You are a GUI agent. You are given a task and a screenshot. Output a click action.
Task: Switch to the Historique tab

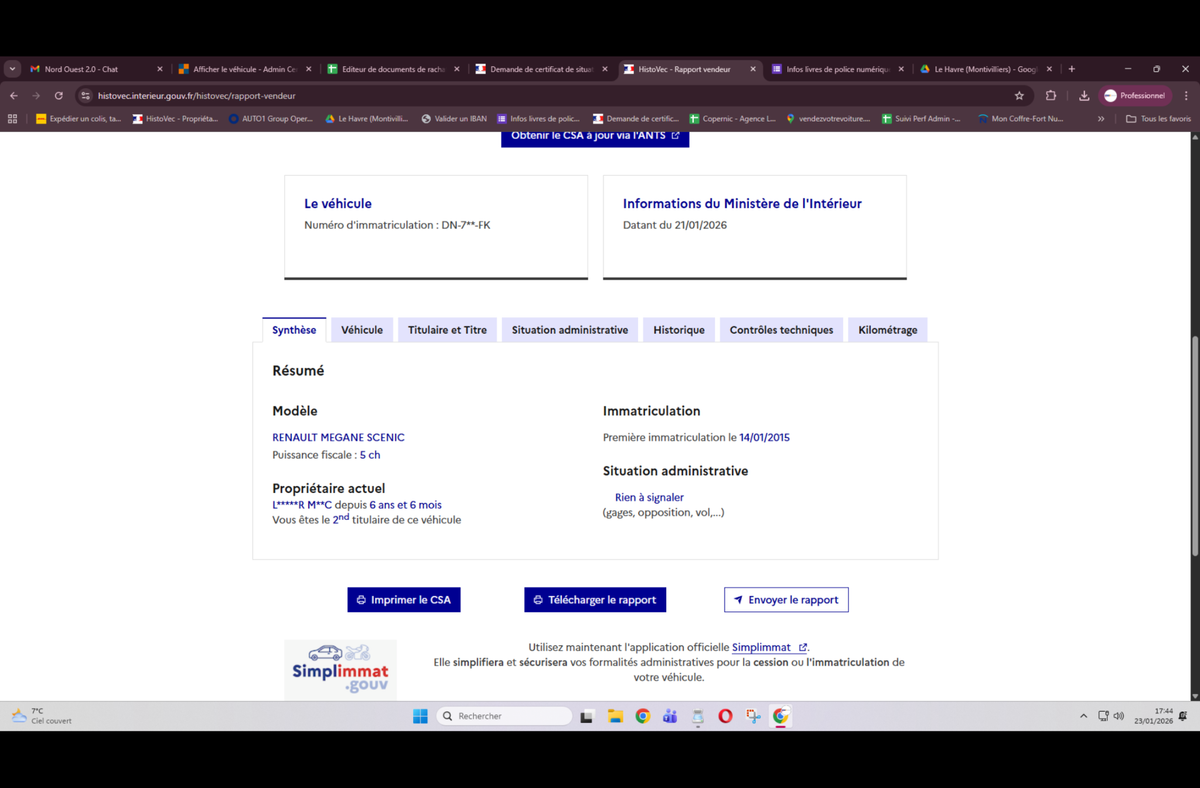(x=679, y=330)
